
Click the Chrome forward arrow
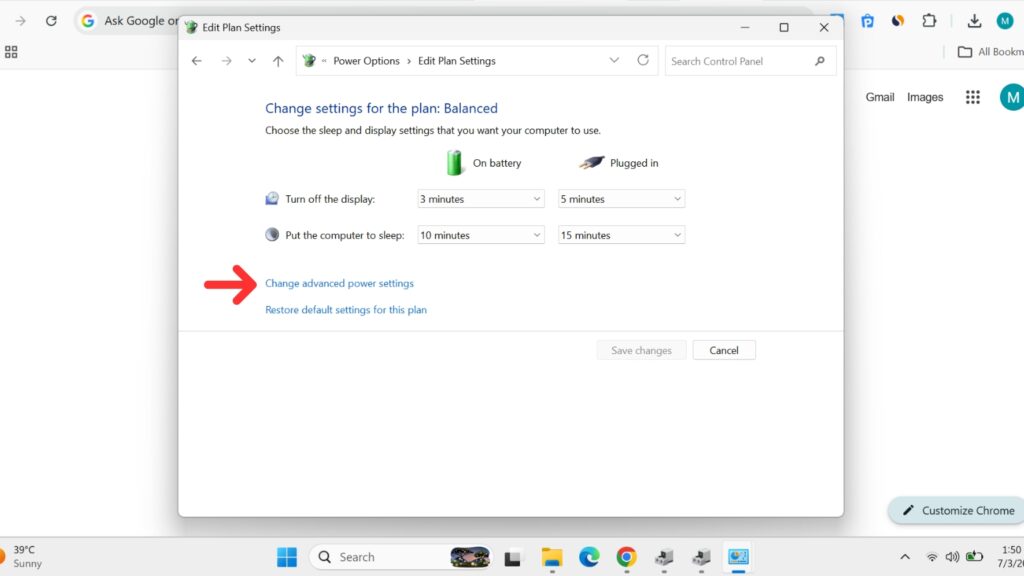(21, 20)
